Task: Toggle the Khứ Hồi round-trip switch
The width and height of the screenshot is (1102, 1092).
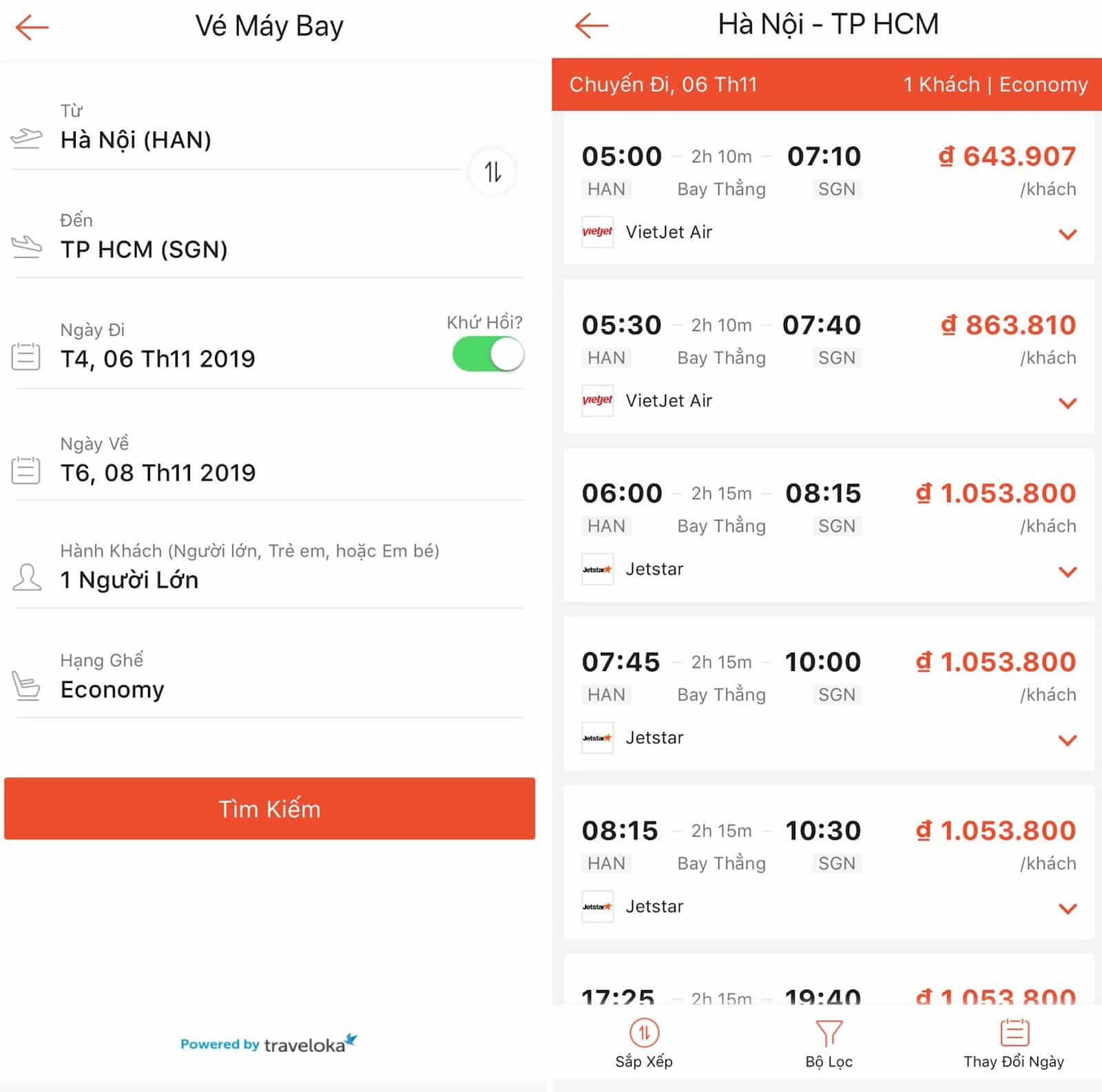Action: 488,354
